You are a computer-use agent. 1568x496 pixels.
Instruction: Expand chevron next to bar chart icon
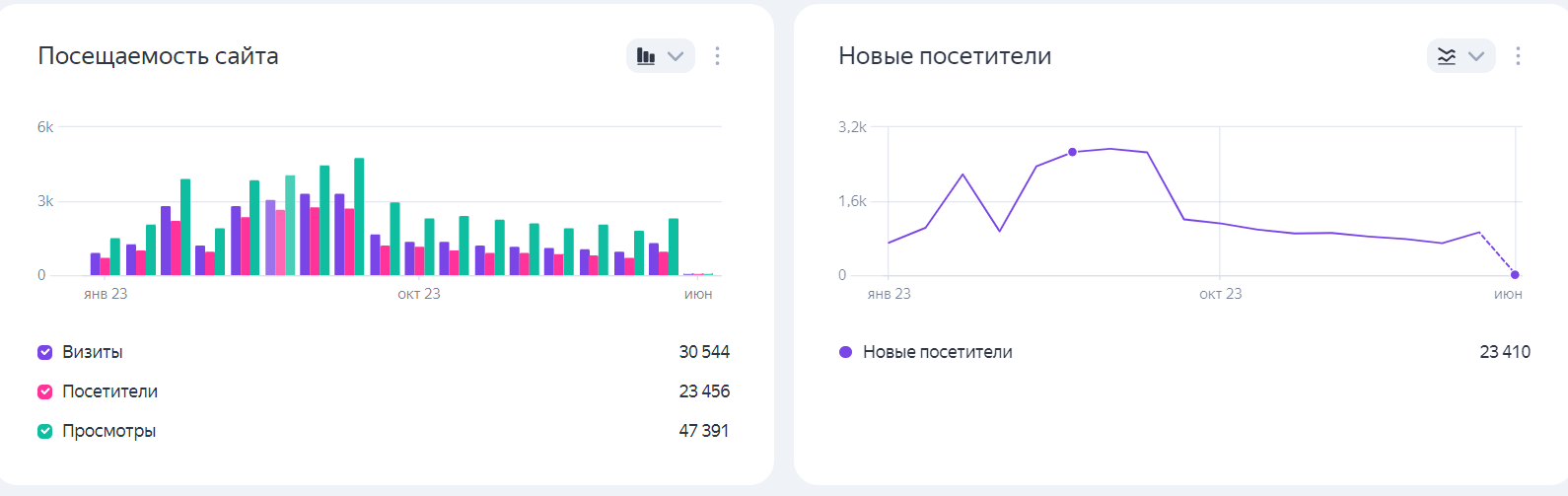(x=676, y=56)
